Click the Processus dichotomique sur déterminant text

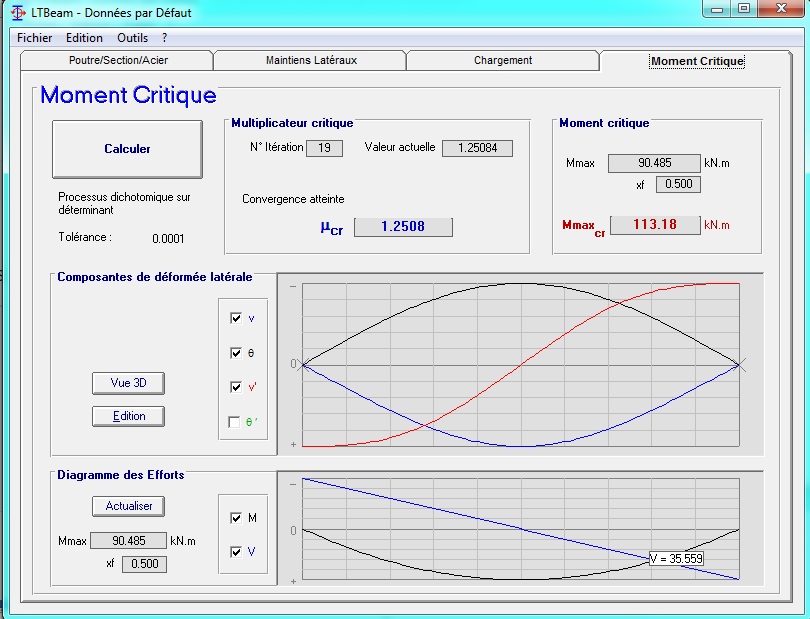click(x=124, y=204)
